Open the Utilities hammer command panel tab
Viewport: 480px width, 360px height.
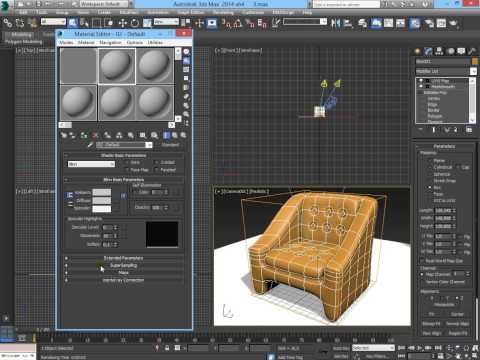tap(472, 51)
